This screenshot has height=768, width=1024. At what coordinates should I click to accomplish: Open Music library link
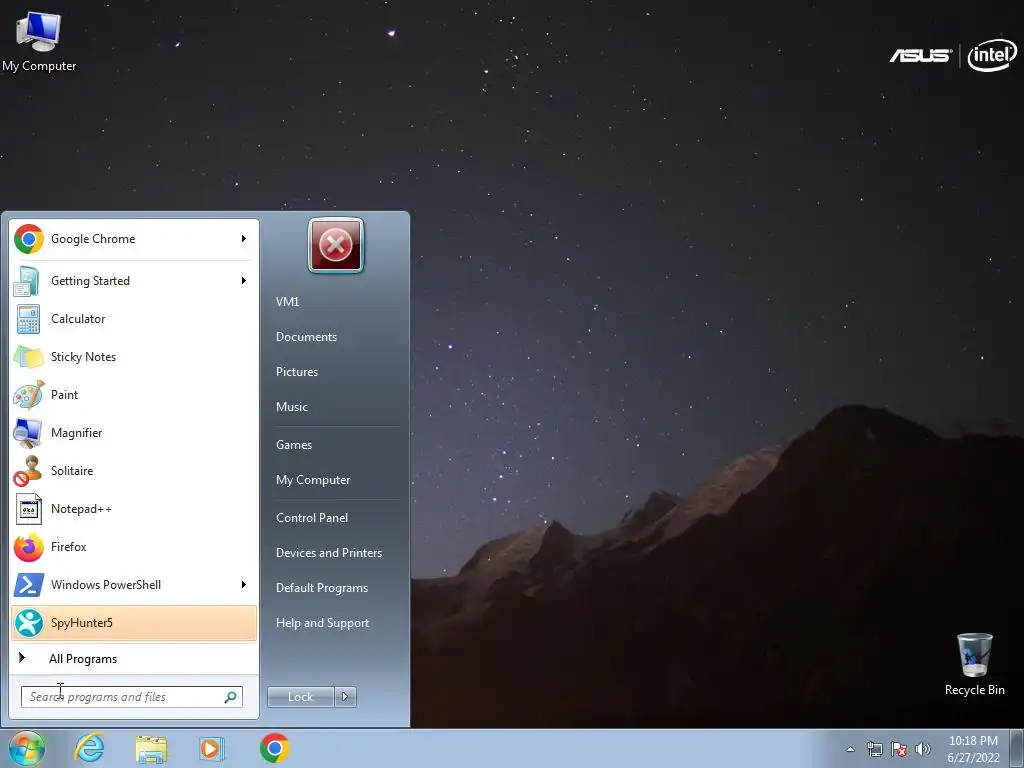[x=291, y=407]
